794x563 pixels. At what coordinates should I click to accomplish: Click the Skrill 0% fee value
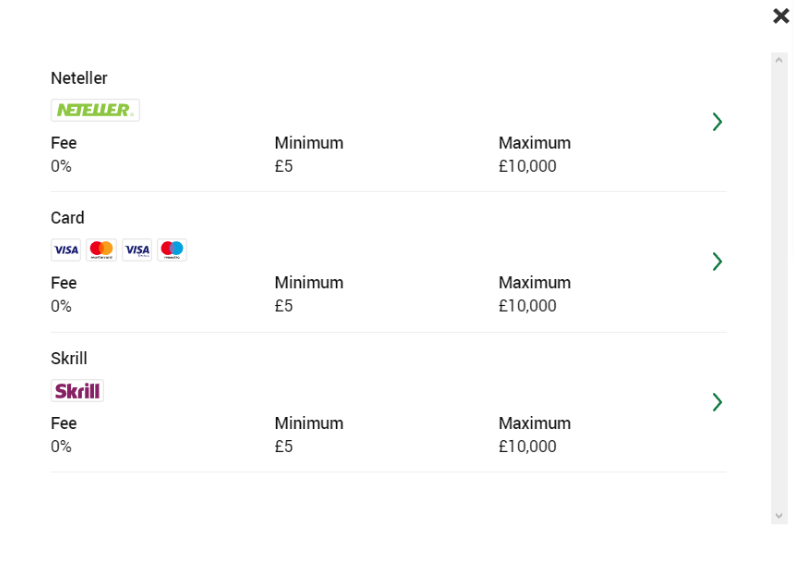(61, 446)
